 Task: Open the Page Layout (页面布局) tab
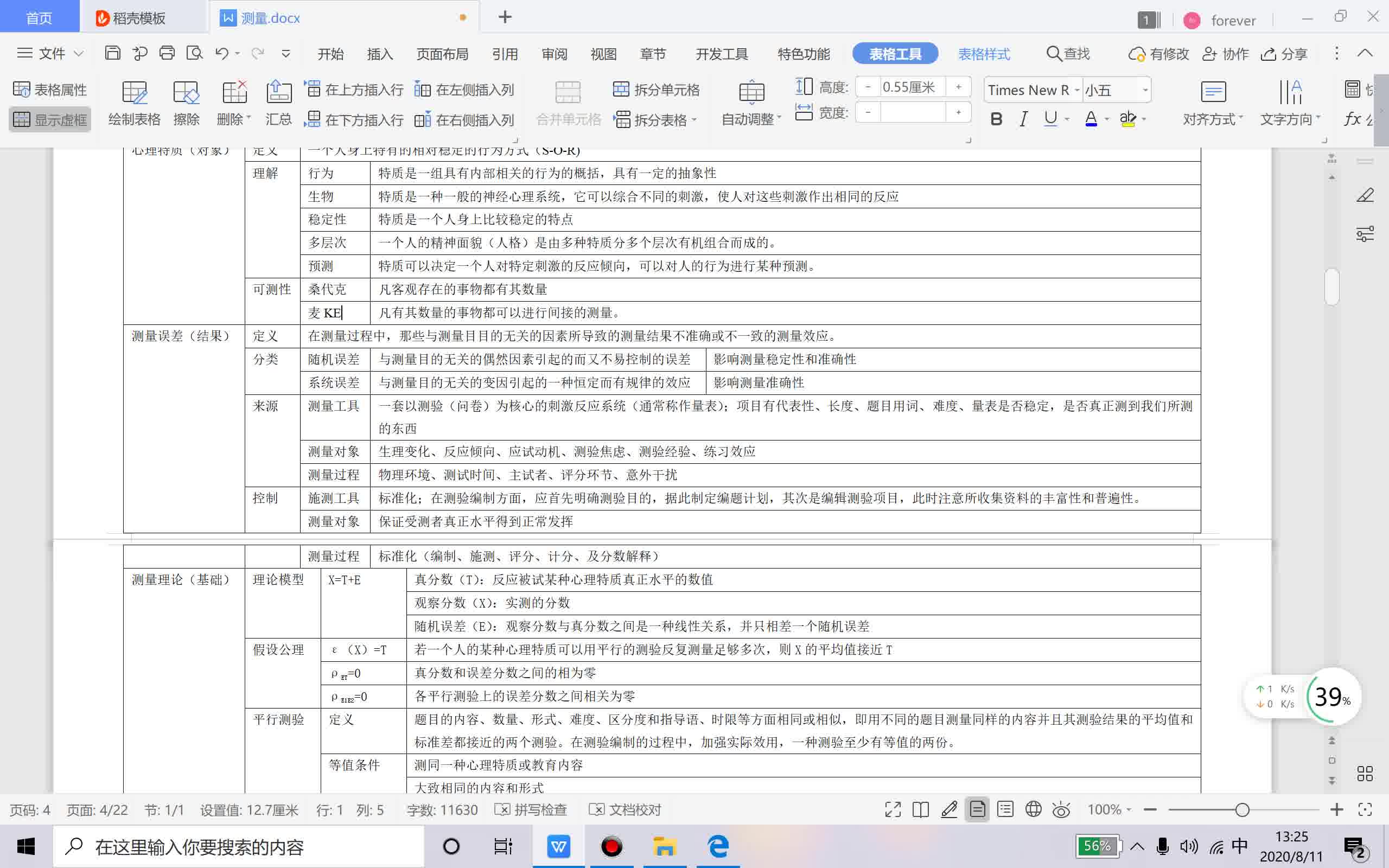tap(442, 53)
